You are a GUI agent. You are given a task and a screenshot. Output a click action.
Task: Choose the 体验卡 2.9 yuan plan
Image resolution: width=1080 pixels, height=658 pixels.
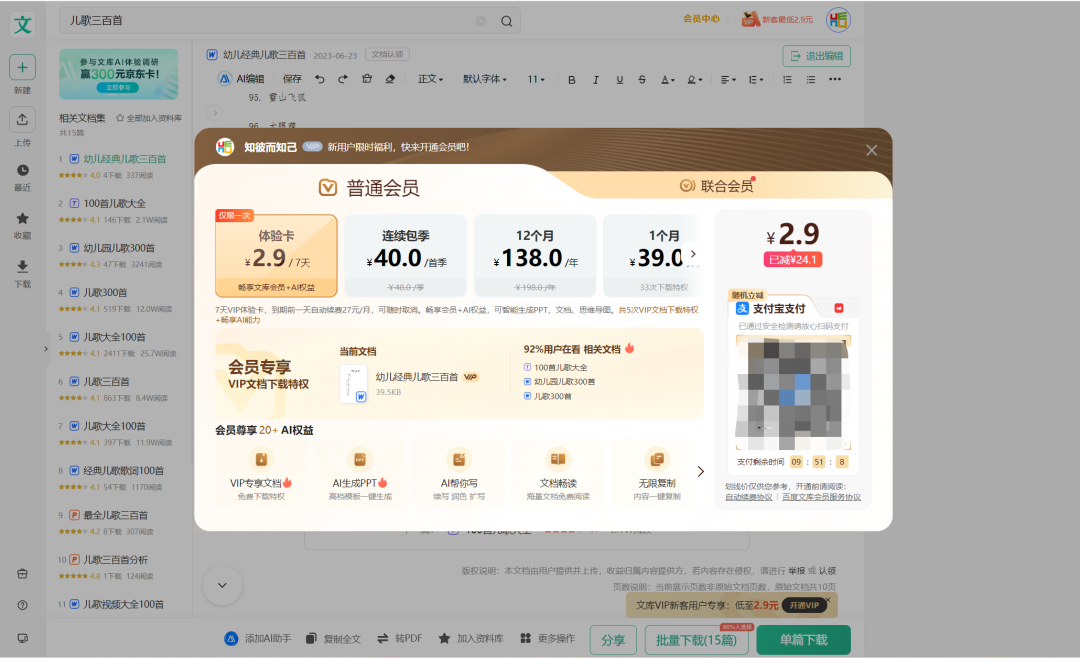(276, 255)
